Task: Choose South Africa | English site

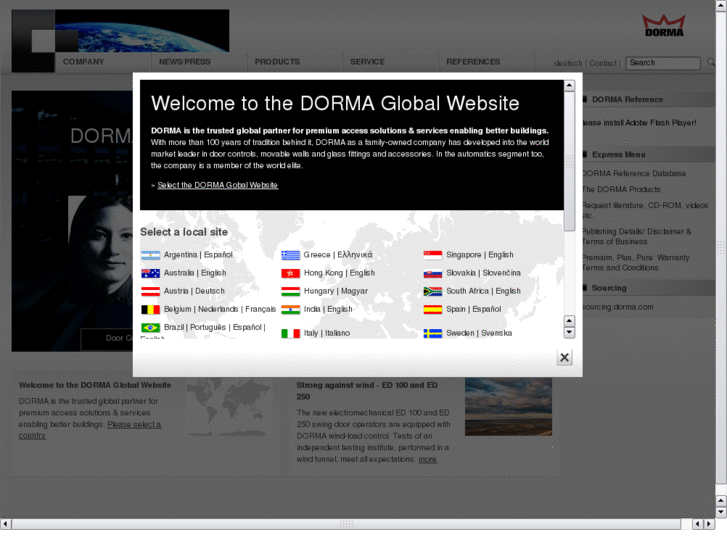Action: click(483, 291)
